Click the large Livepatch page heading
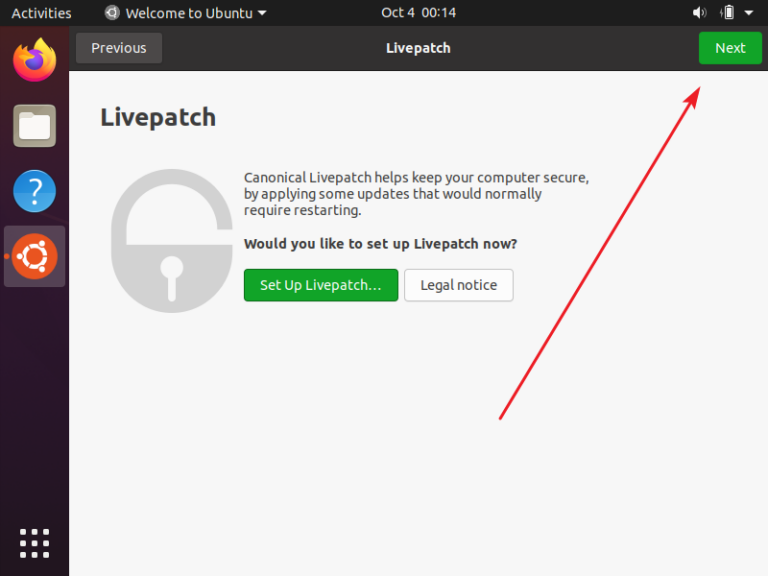Viewport: 768px width, 576px height. coord(158,117)
